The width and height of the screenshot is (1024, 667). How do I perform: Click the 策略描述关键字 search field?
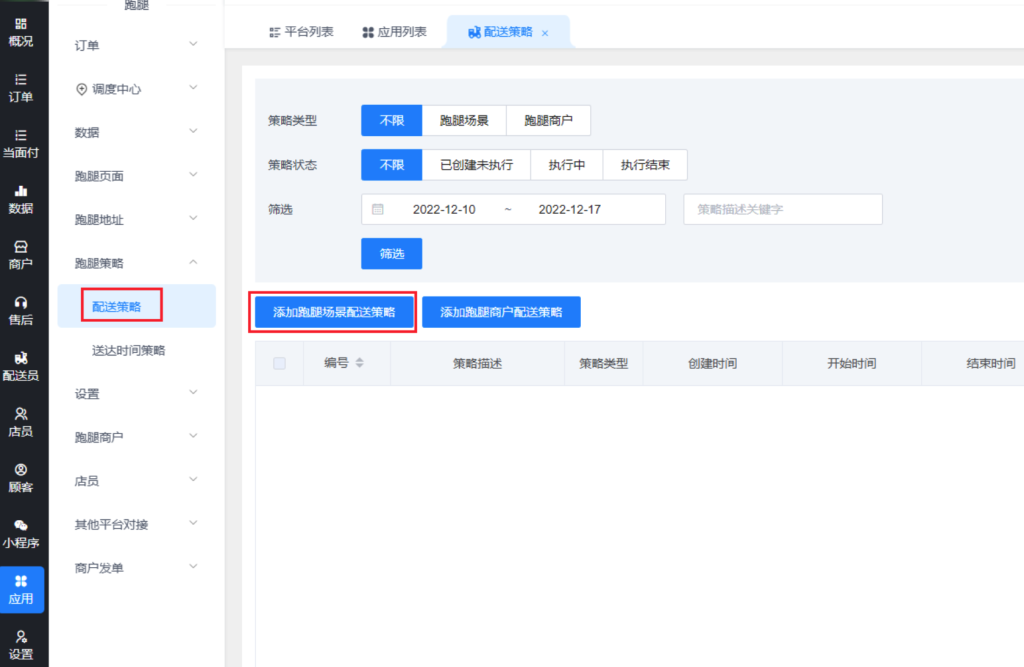click(x=782, y=209)
